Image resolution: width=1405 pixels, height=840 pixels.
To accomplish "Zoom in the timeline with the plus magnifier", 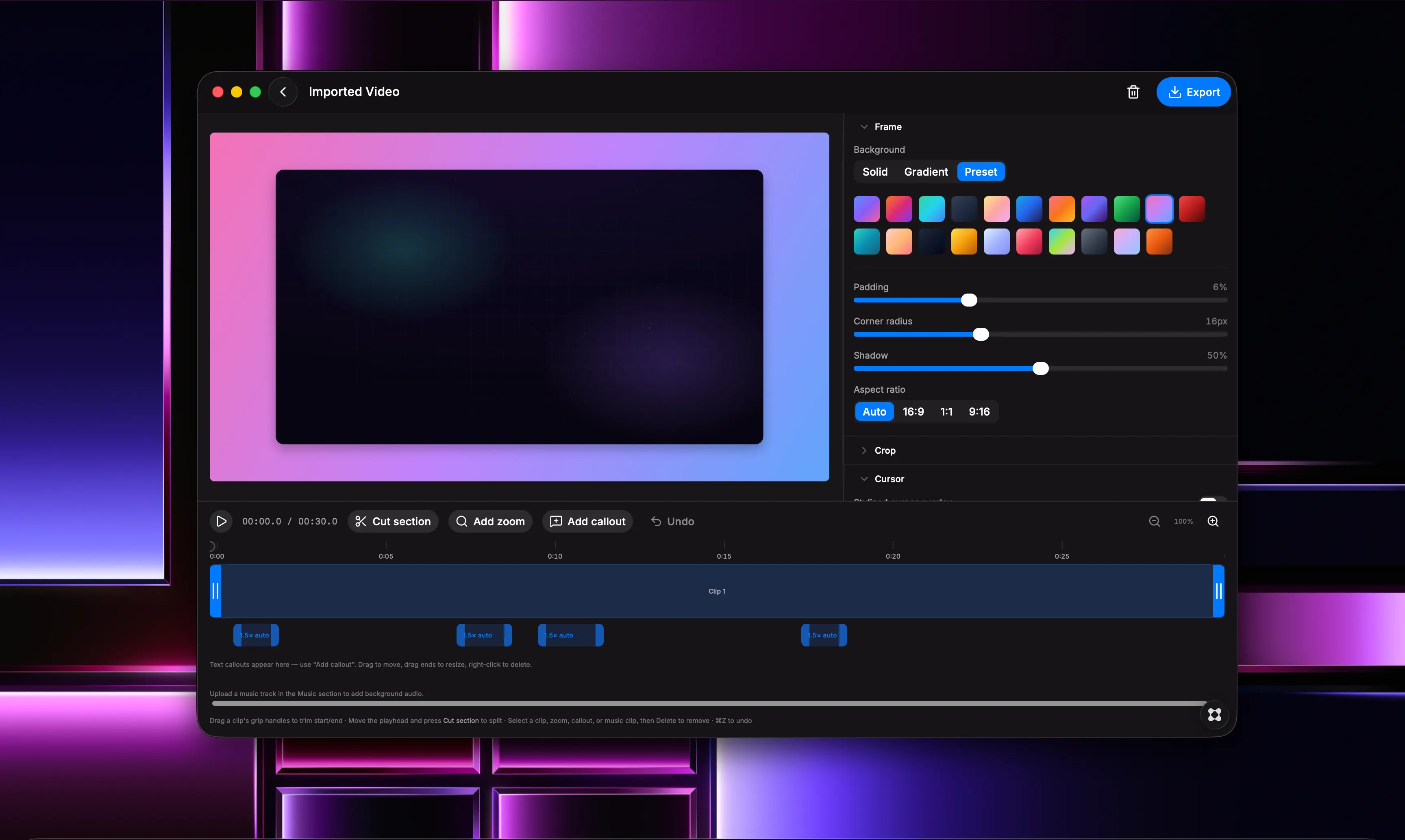I will coord(1213,521).
